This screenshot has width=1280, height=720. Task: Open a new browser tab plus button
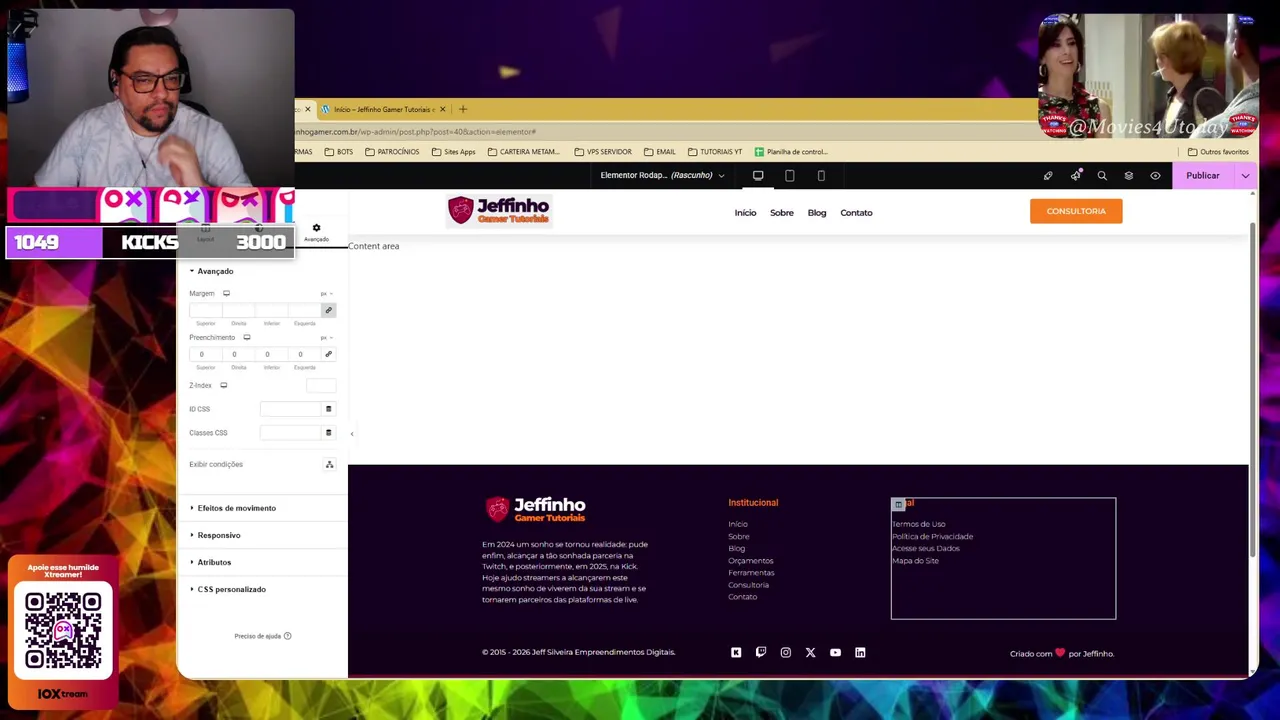(x=462, y=109)
